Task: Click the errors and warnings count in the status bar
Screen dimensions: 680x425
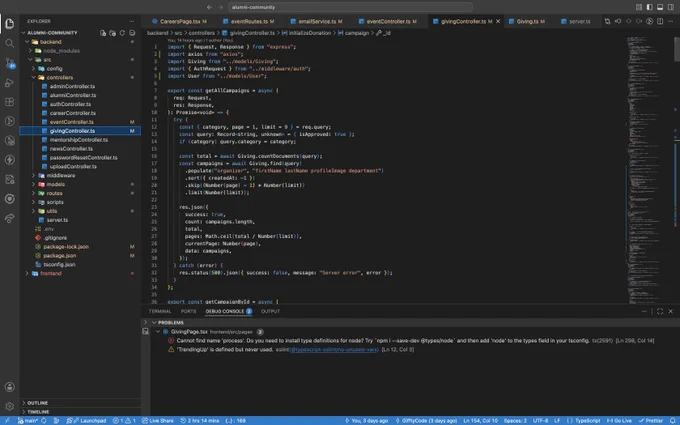Action: click(x=124, y=421)
